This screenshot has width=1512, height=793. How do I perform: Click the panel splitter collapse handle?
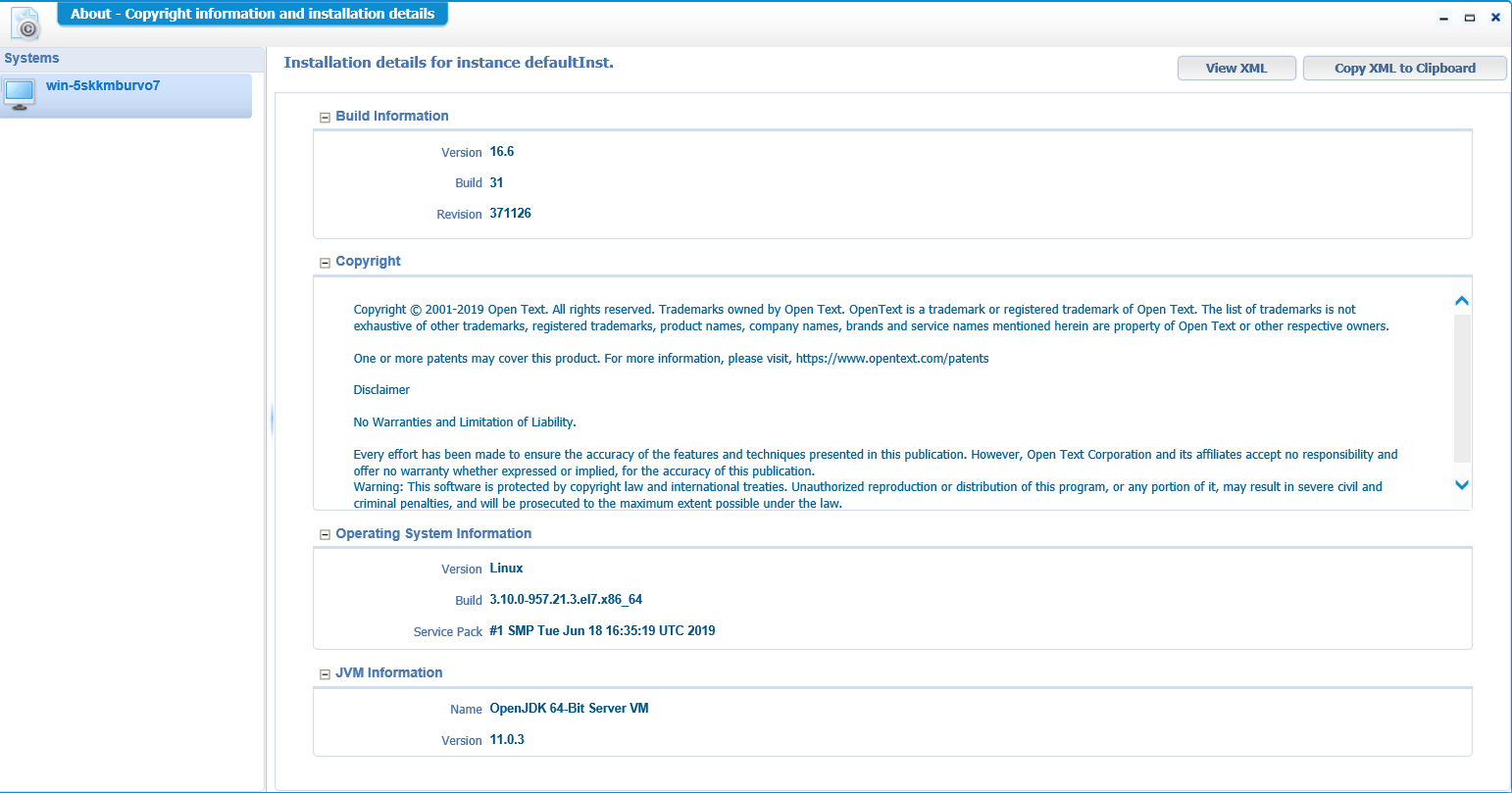(x=271, y=421)
